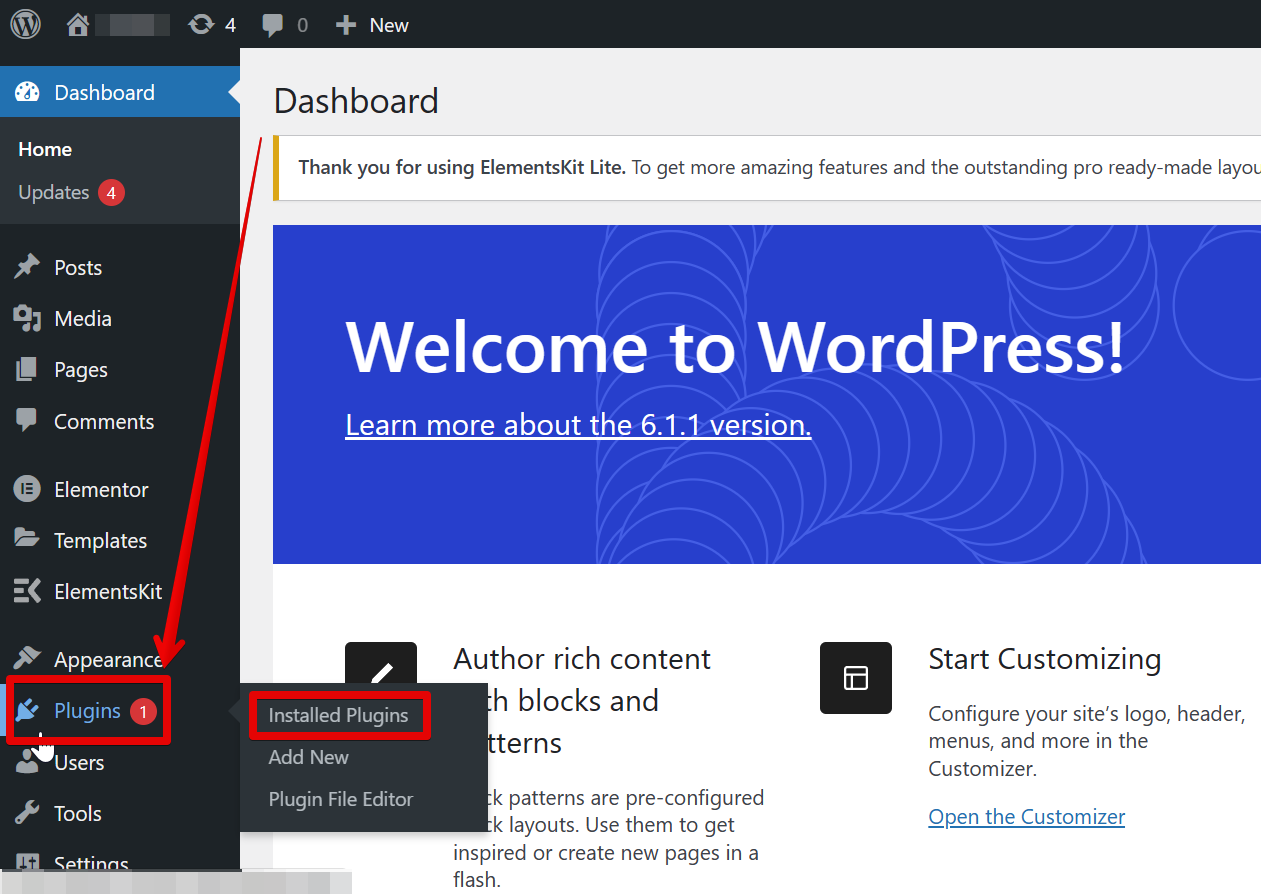This screenshot has height=894, width=1261.
Task: Click Learn more about 6.1.1 version link
Action: point(578,425)
